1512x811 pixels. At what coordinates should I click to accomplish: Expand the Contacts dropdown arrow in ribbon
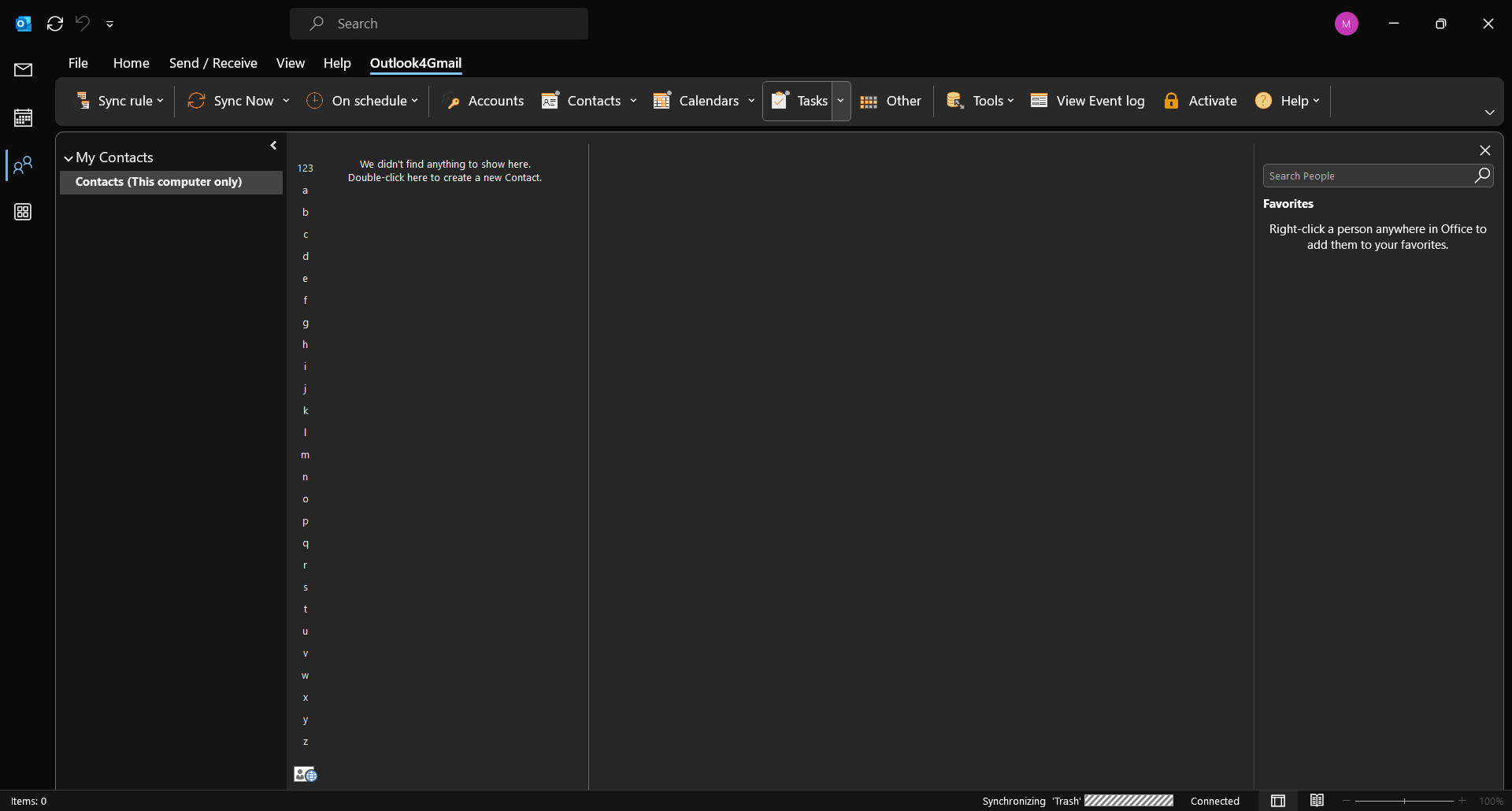633,101
